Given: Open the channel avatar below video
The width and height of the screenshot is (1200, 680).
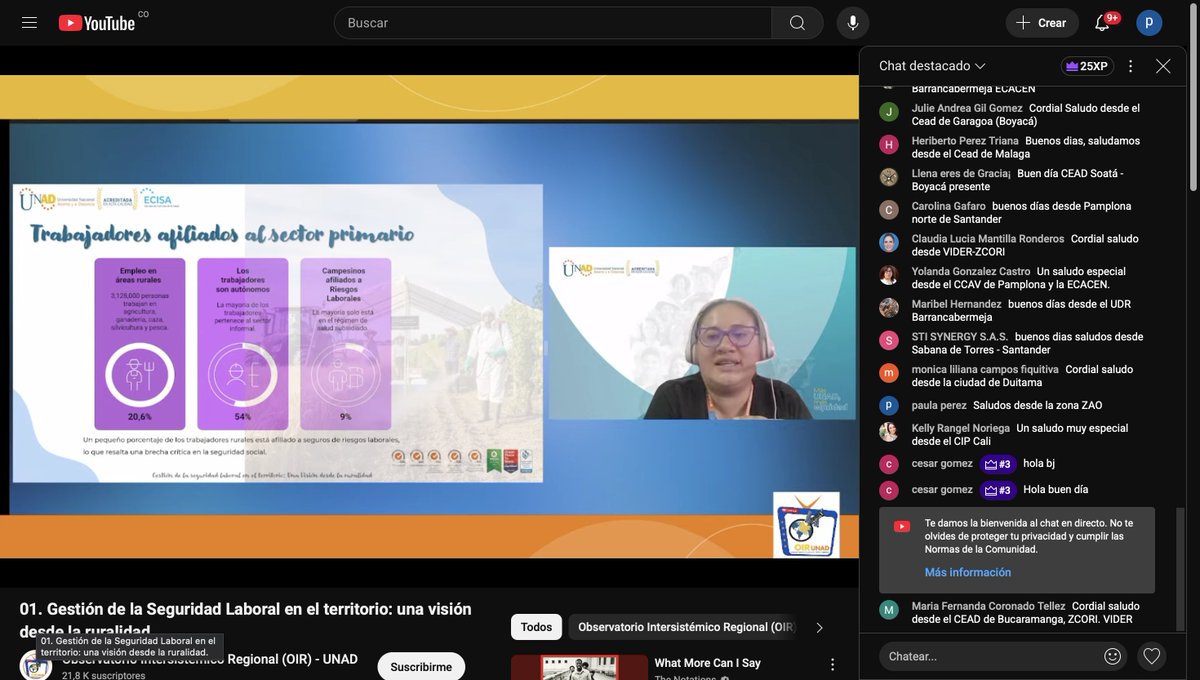Looking at the screenshot, I should pyautogui.click(x=35, y=665).
